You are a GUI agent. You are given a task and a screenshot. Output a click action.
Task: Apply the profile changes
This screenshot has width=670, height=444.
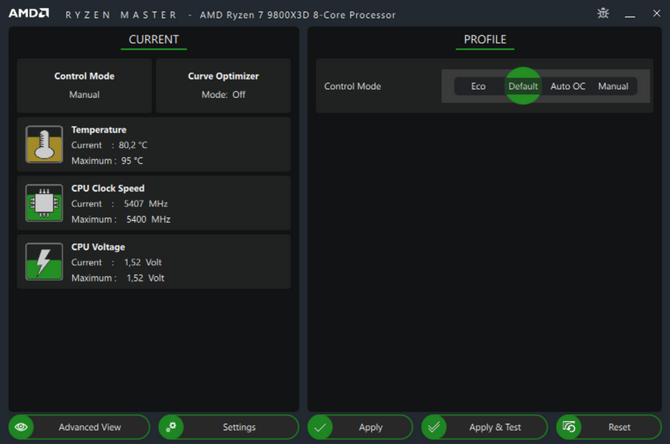point(360,427)
